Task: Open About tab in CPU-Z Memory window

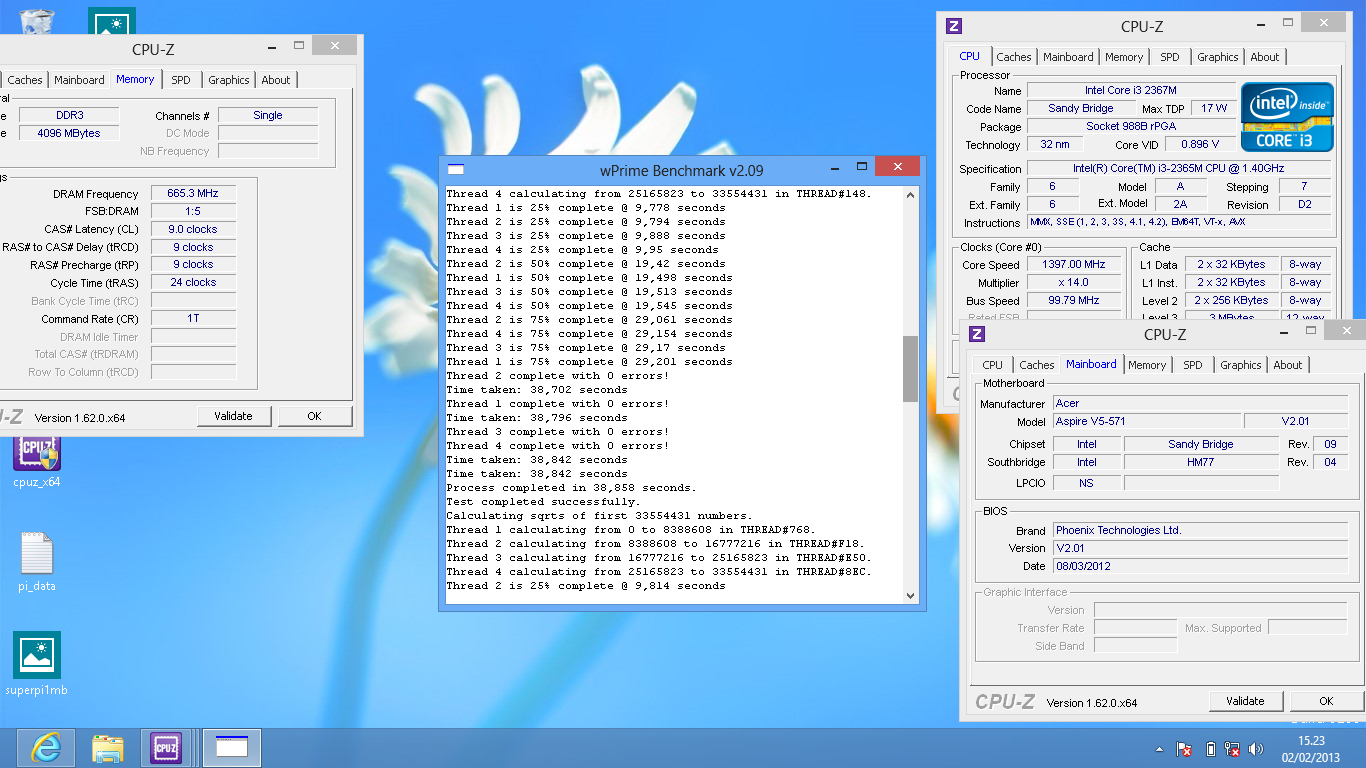Action: (276, 80)
